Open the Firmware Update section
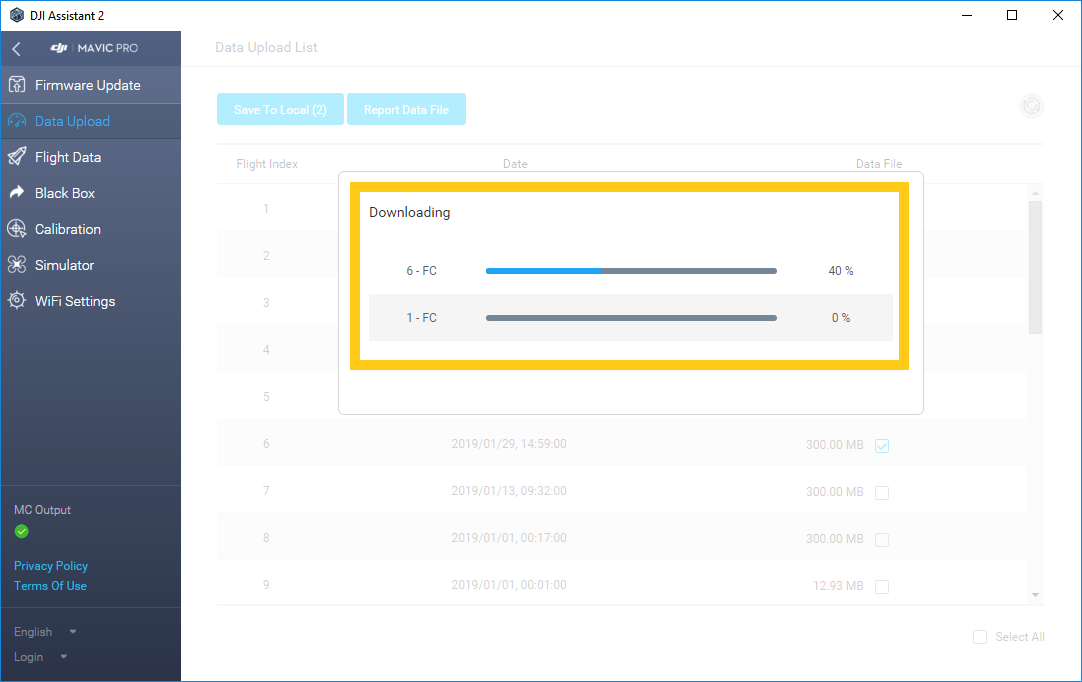1082x682 pixels. click(91, 85)
